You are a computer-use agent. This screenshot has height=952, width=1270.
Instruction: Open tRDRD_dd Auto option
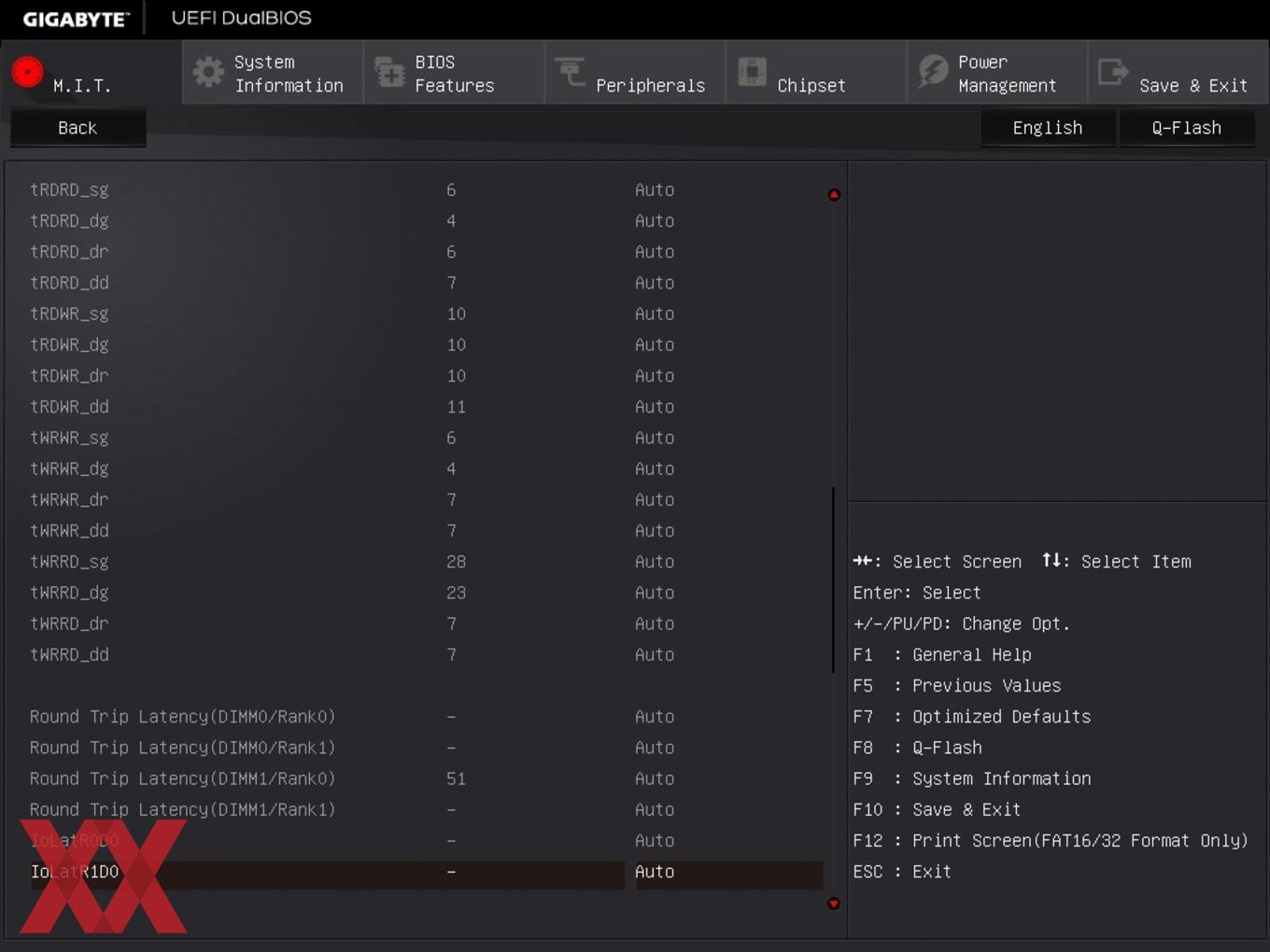(655, 283)
